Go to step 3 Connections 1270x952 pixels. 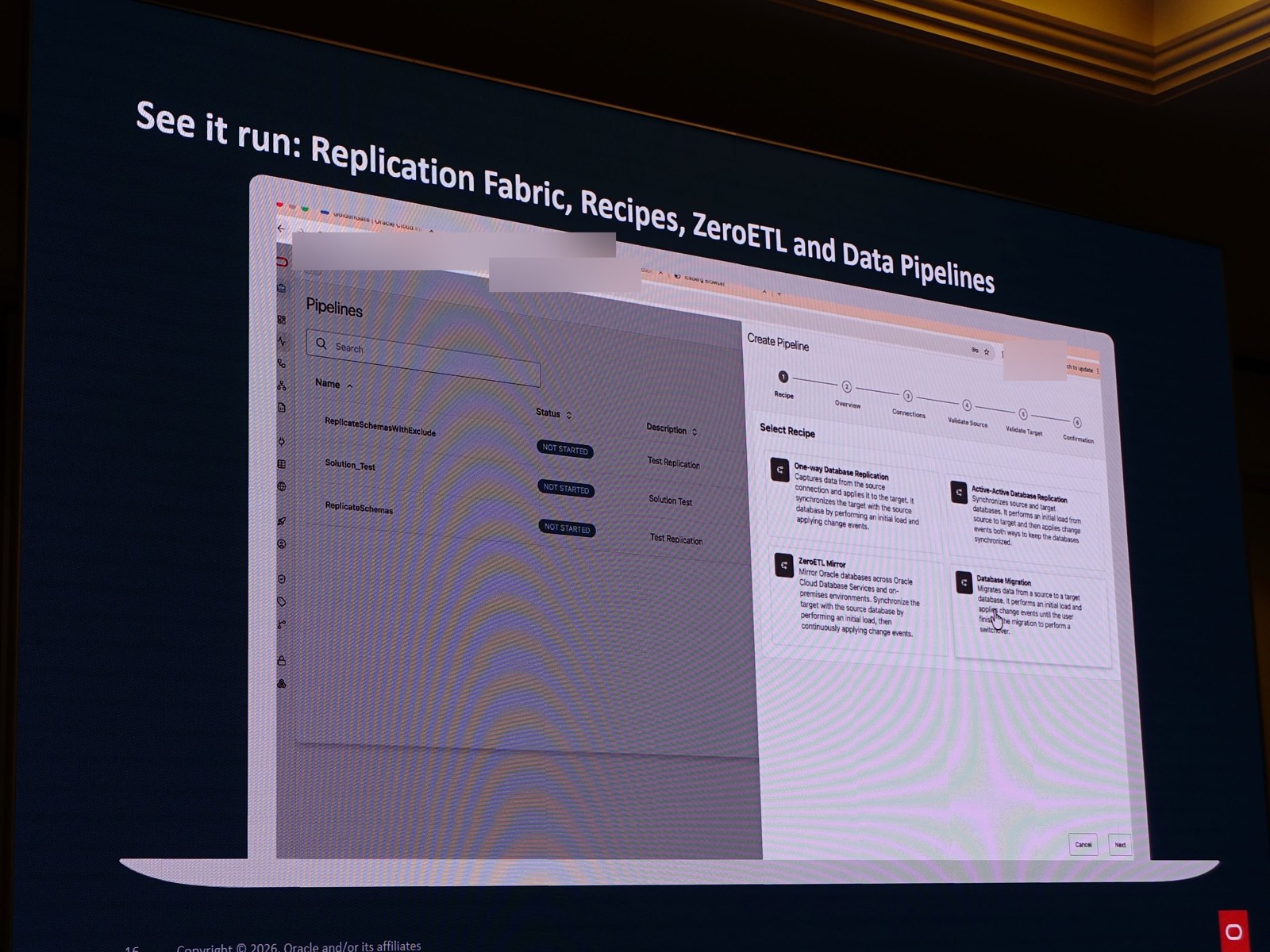tap(908, 403)
